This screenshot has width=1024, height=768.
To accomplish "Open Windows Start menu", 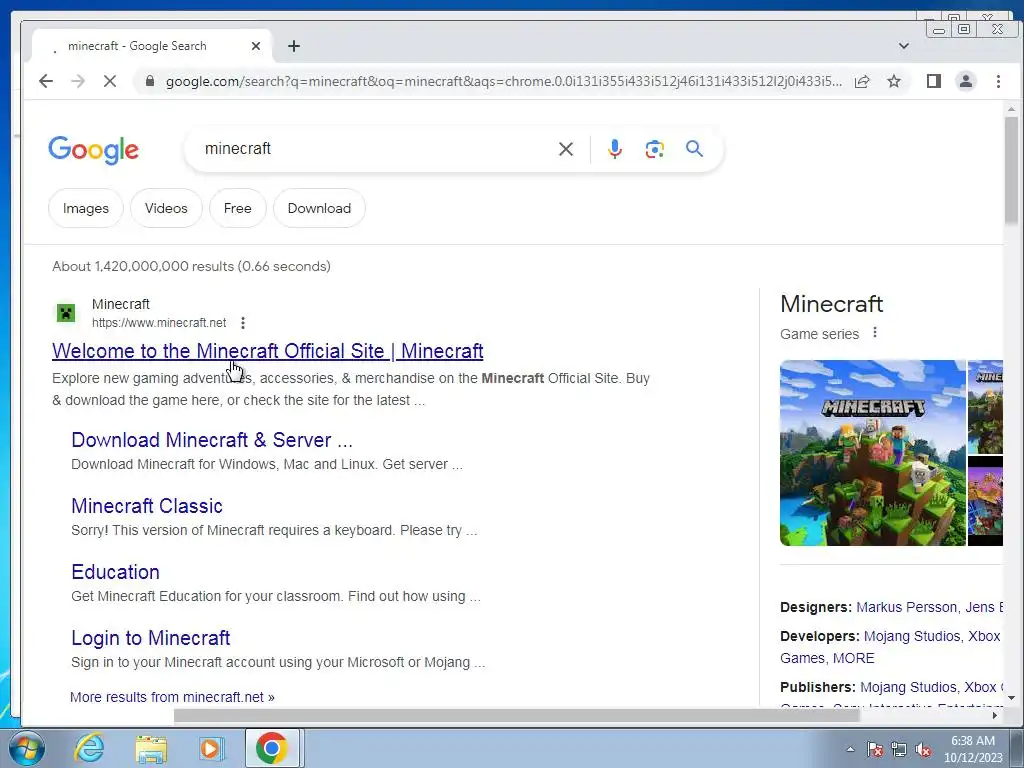I will point(26,748).
